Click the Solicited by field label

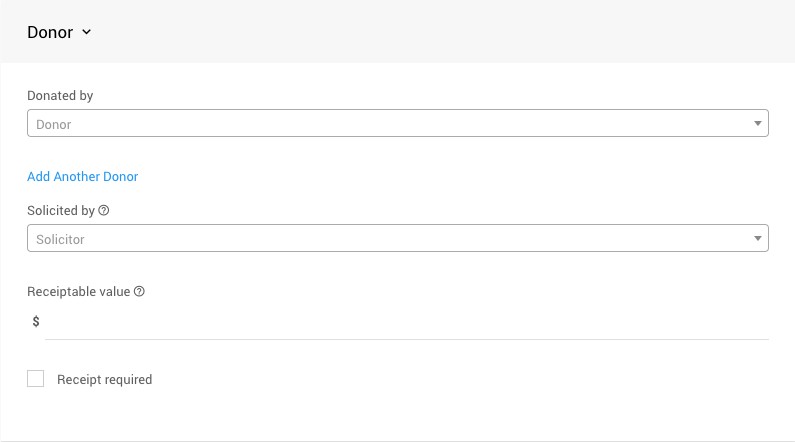pos(60,211)
